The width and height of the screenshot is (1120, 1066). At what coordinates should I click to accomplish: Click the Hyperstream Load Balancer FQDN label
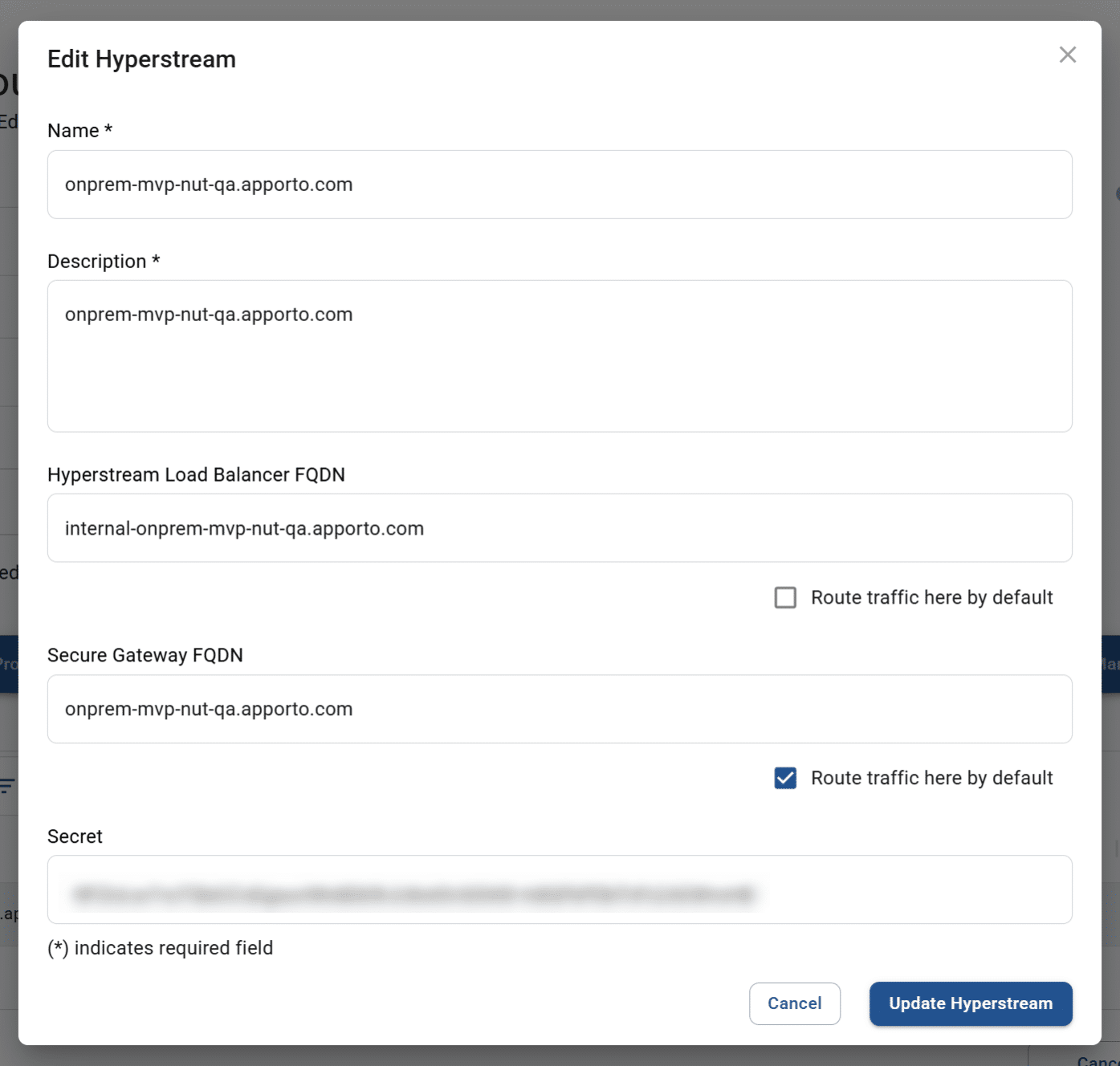tap(197, 474)
